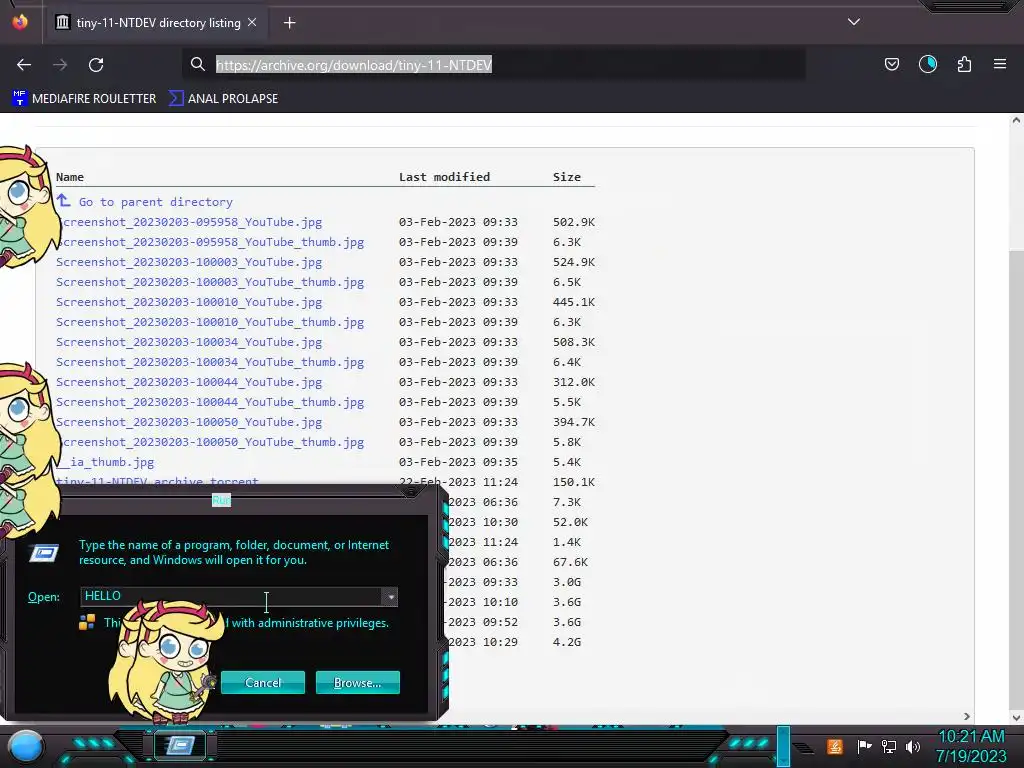Click the search magnifier in the address bar
The height and width of the screenshot is (768, 1024).
pyautogui.click(x=197, y=64)
